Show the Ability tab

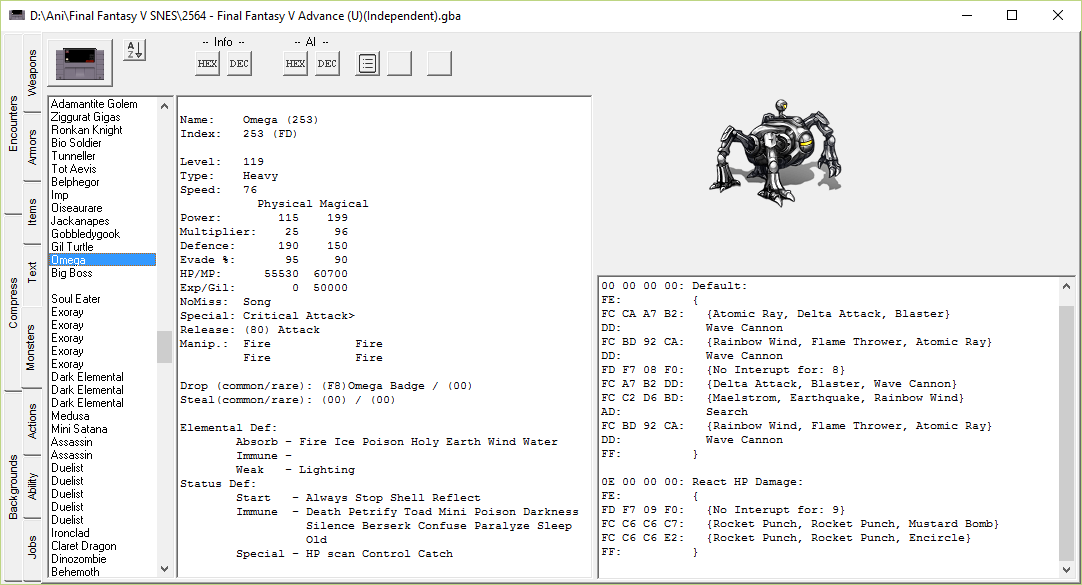pyautogui.click(x=32, y=486)
